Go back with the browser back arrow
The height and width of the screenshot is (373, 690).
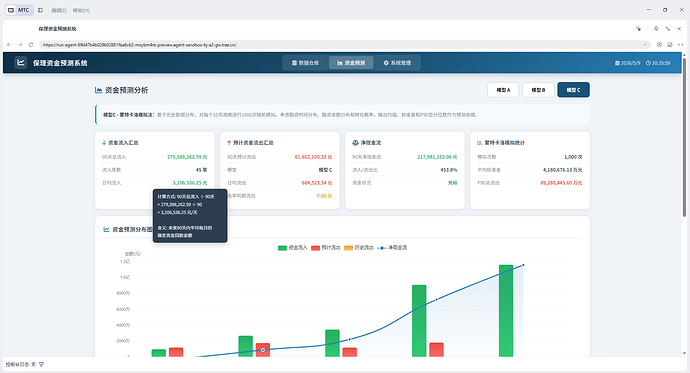(9, 44)
